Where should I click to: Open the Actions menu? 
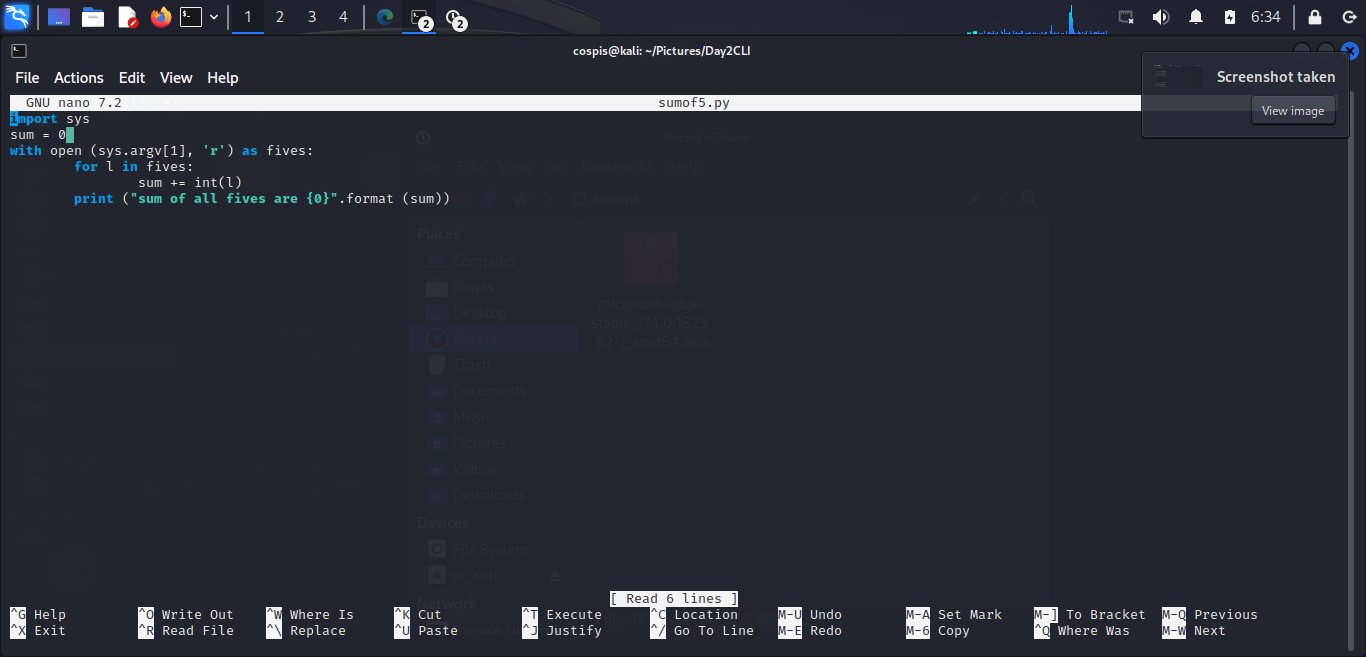pyautogui.click(x=78, y=77)
